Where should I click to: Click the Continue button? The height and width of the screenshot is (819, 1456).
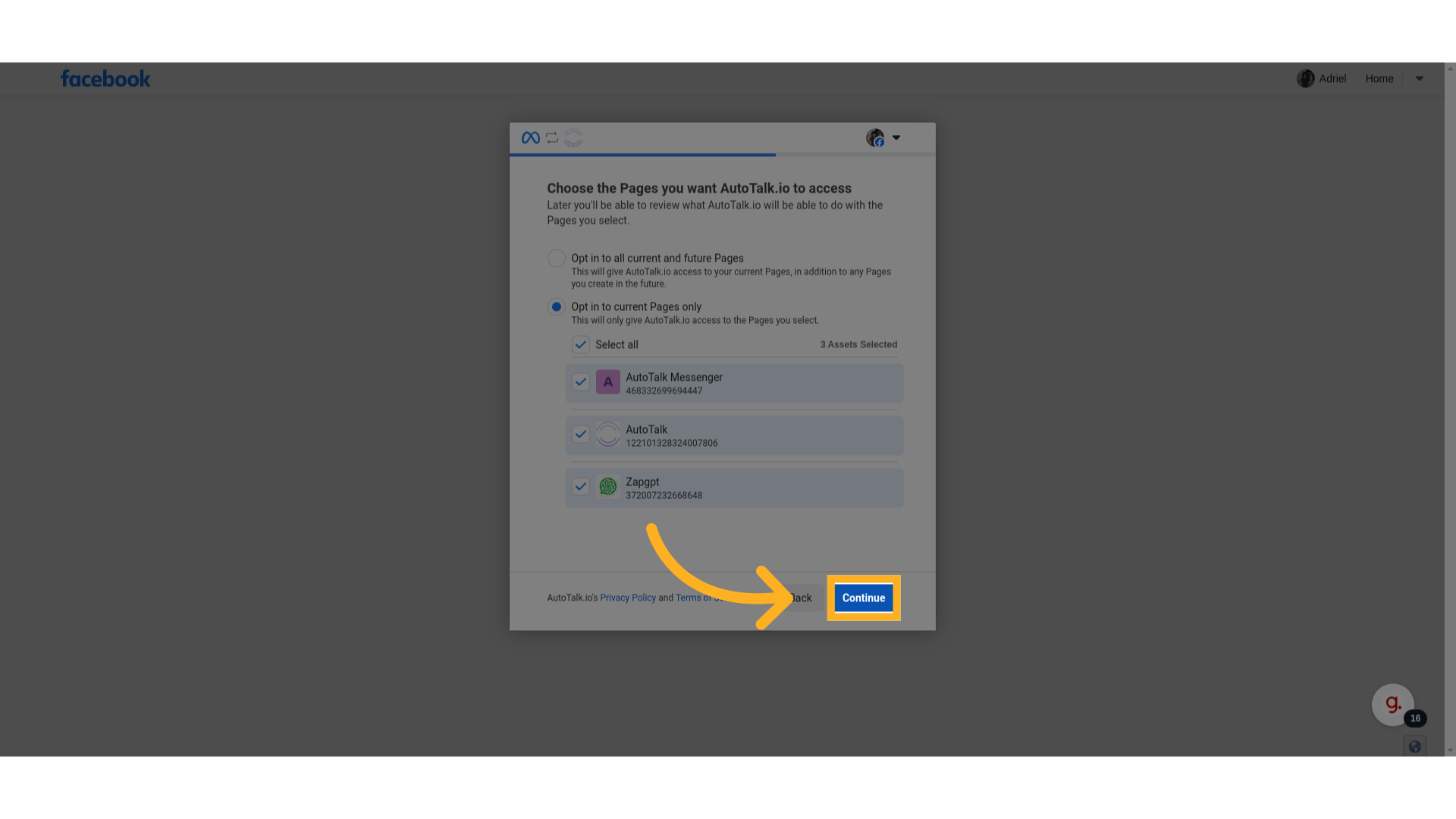[864, 598]
